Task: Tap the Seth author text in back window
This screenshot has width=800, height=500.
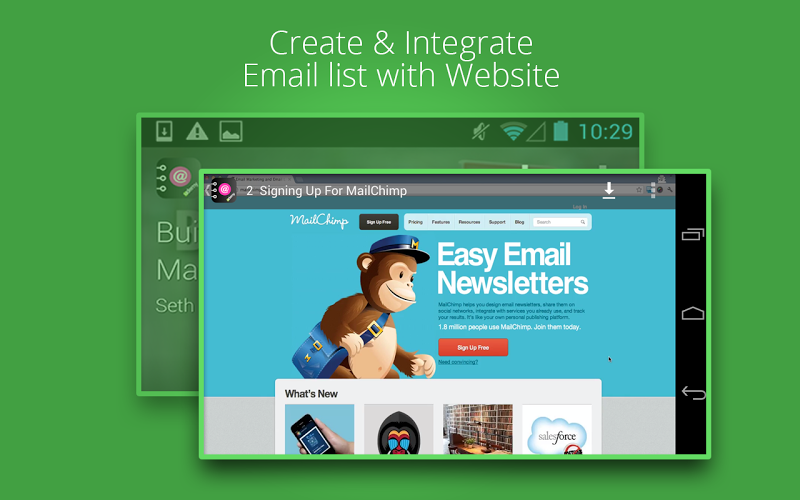Action: click(x=175, y=306)
